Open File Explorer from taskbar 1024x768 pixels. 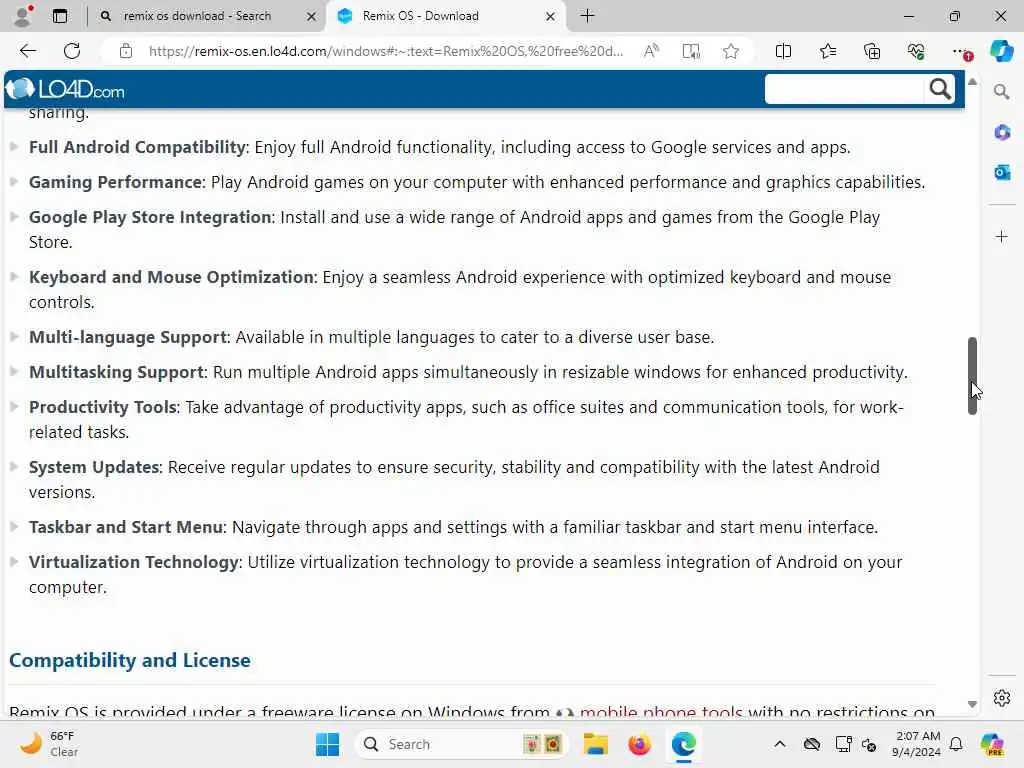(x=596, y=744)
